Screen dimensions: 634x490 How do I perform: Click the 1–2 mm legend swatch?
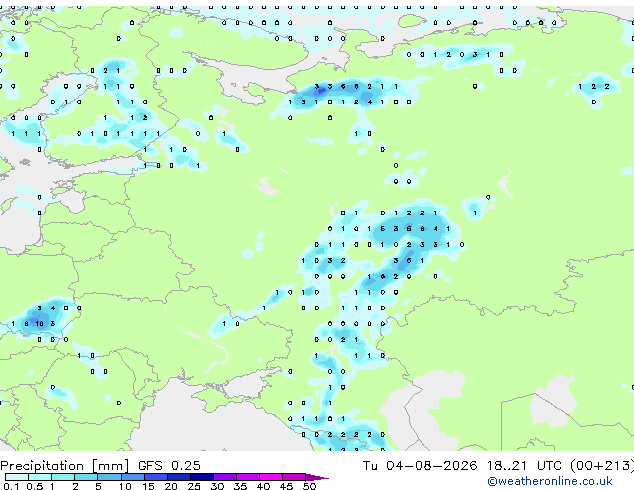click(63, 477)
